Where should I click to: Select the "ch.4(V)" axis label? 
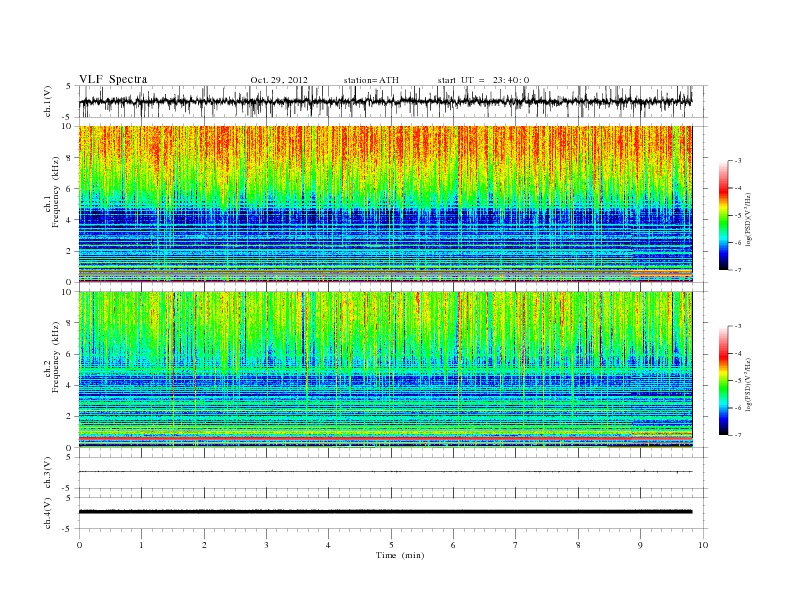pyautogui.click(x=48, y=513)
